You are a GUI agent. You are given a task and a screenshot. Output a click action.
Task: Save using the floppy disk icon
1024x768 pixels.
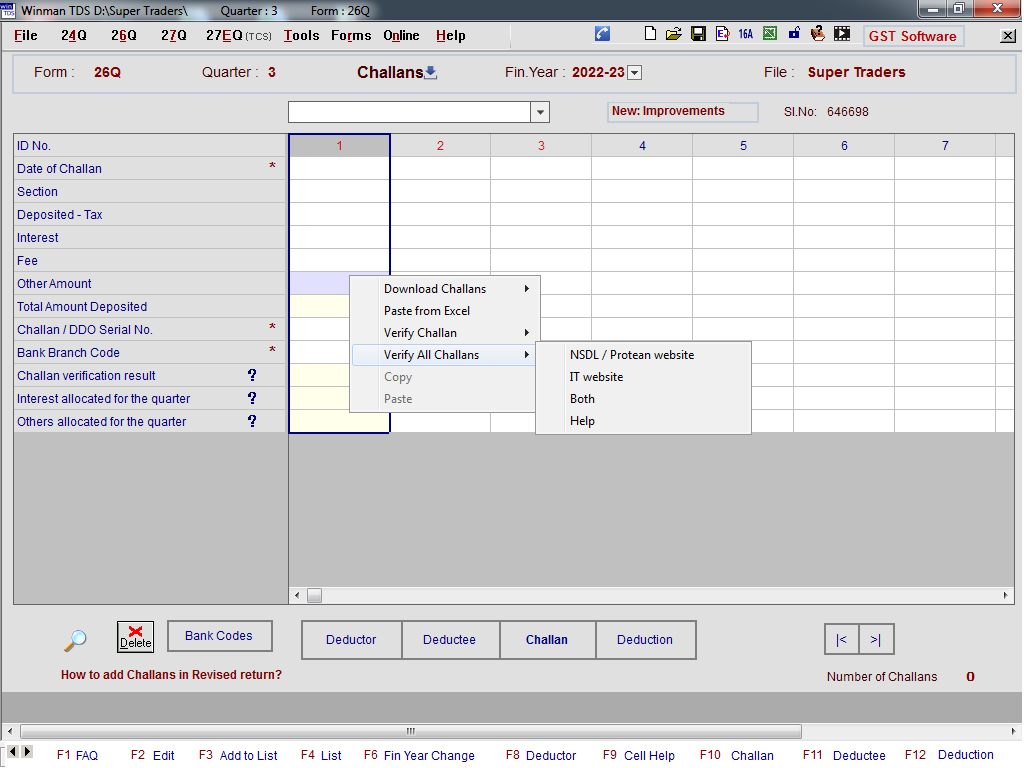698,34
